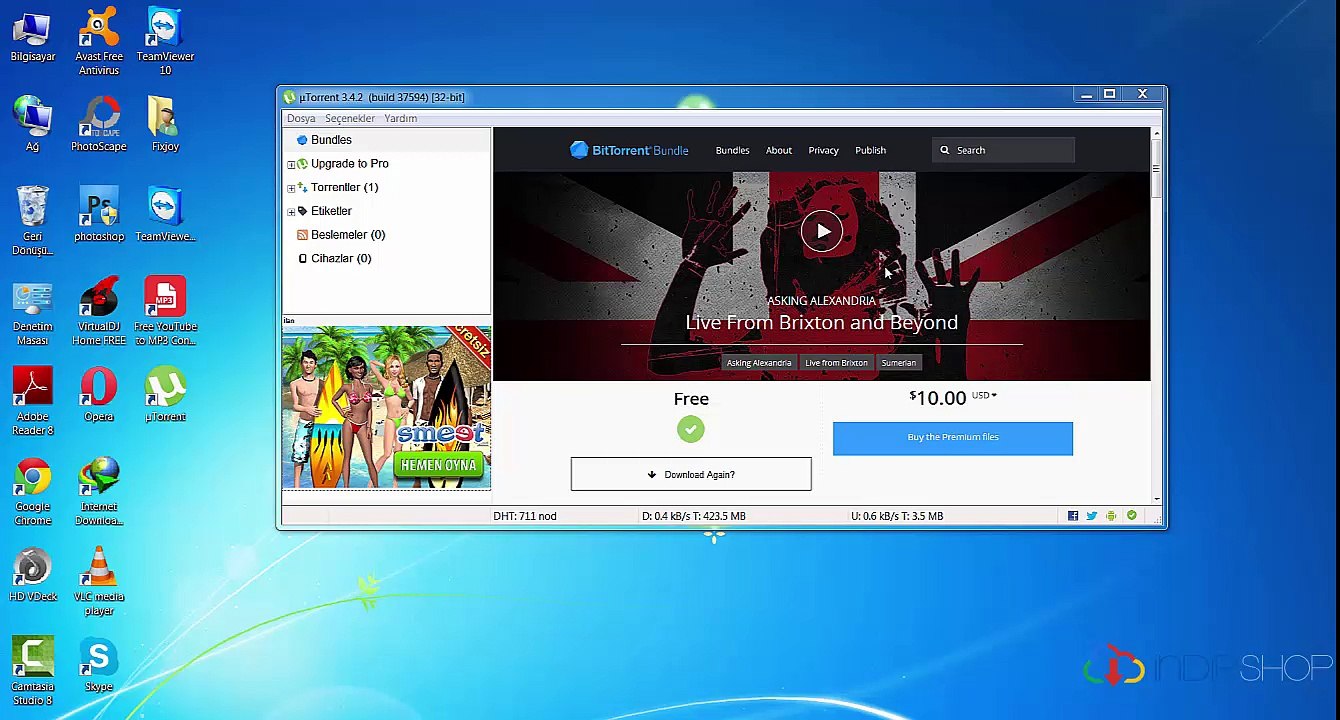The height and width of the screenshot is (720, 1340).
Task: Select Bundles in the sidebar
Action: point(331,140)
